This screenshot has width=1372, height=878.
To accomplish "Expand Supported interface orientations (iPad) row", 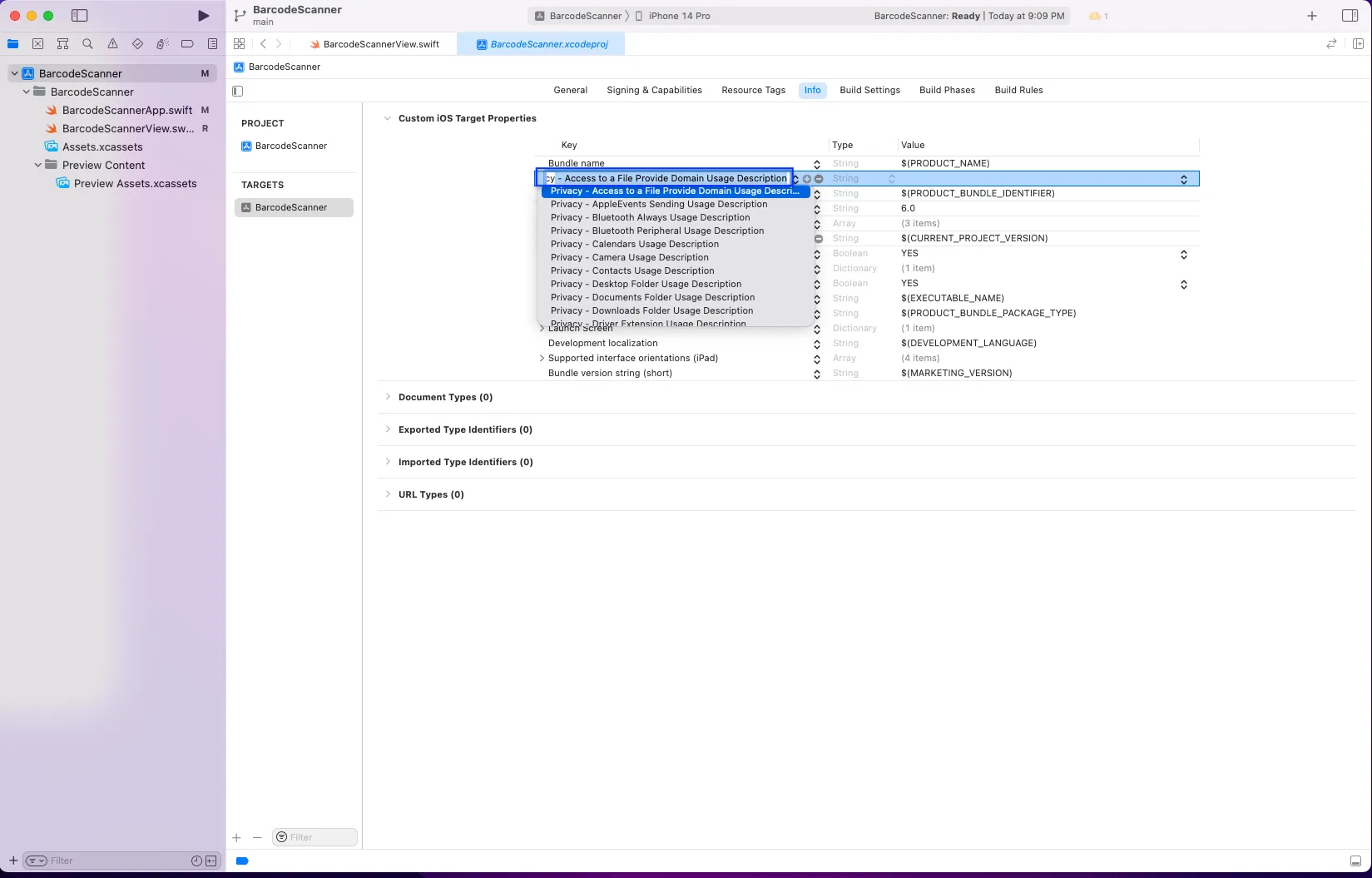I will click(542, 359).
